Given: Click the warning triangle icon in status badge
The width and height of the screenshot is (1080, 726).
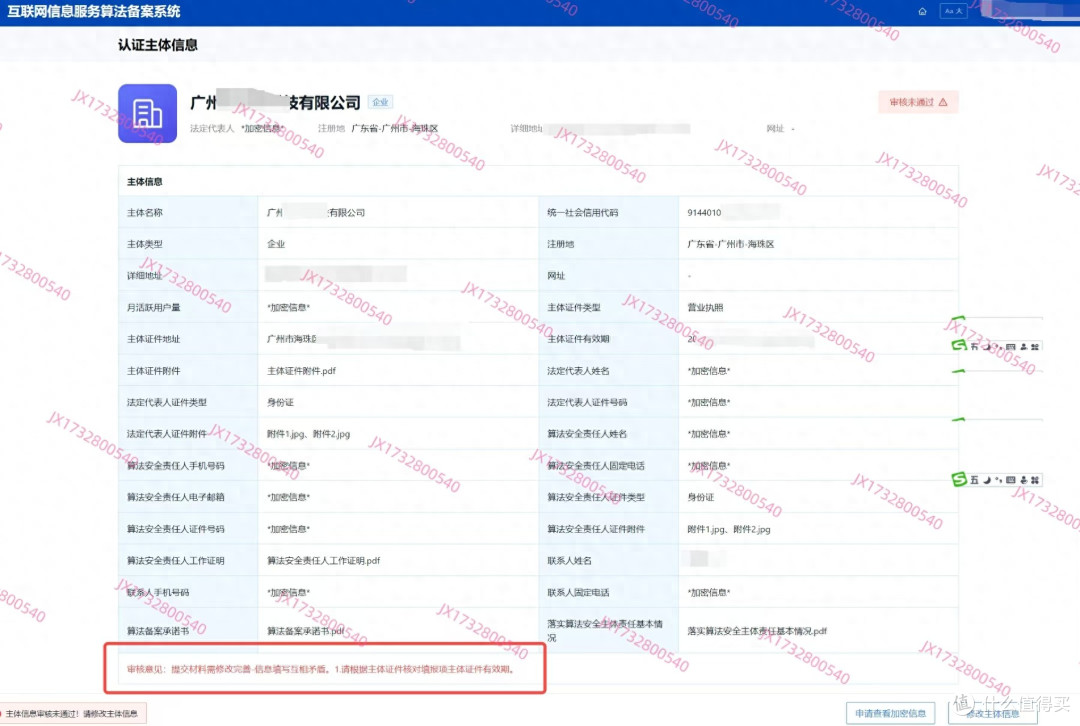Looking at the screenshot, I should (x=943, y=102).
